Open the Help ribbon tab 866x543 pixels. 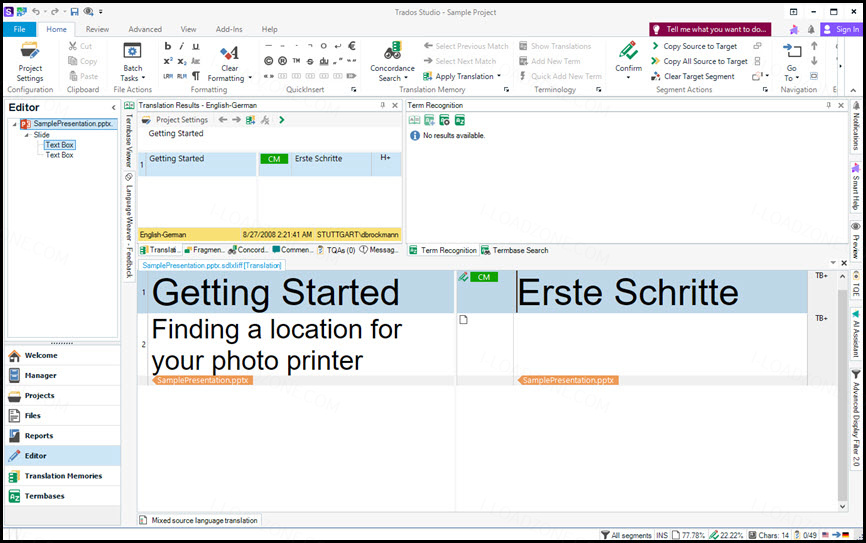[x=270, y=29]
